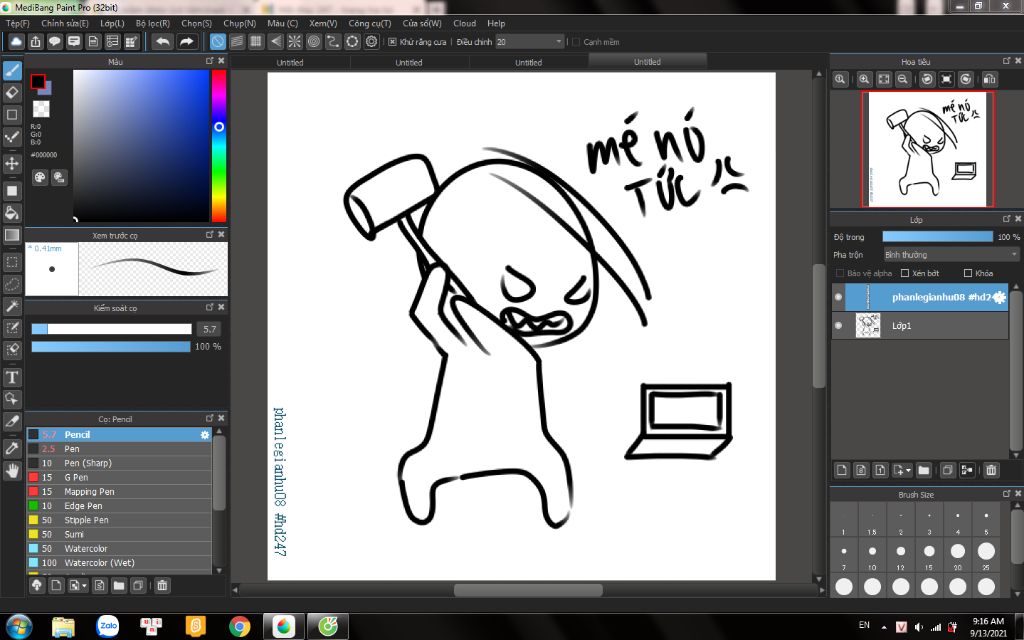Flip canvas view in navigator

pyautogui.click(x=989, y=79)
